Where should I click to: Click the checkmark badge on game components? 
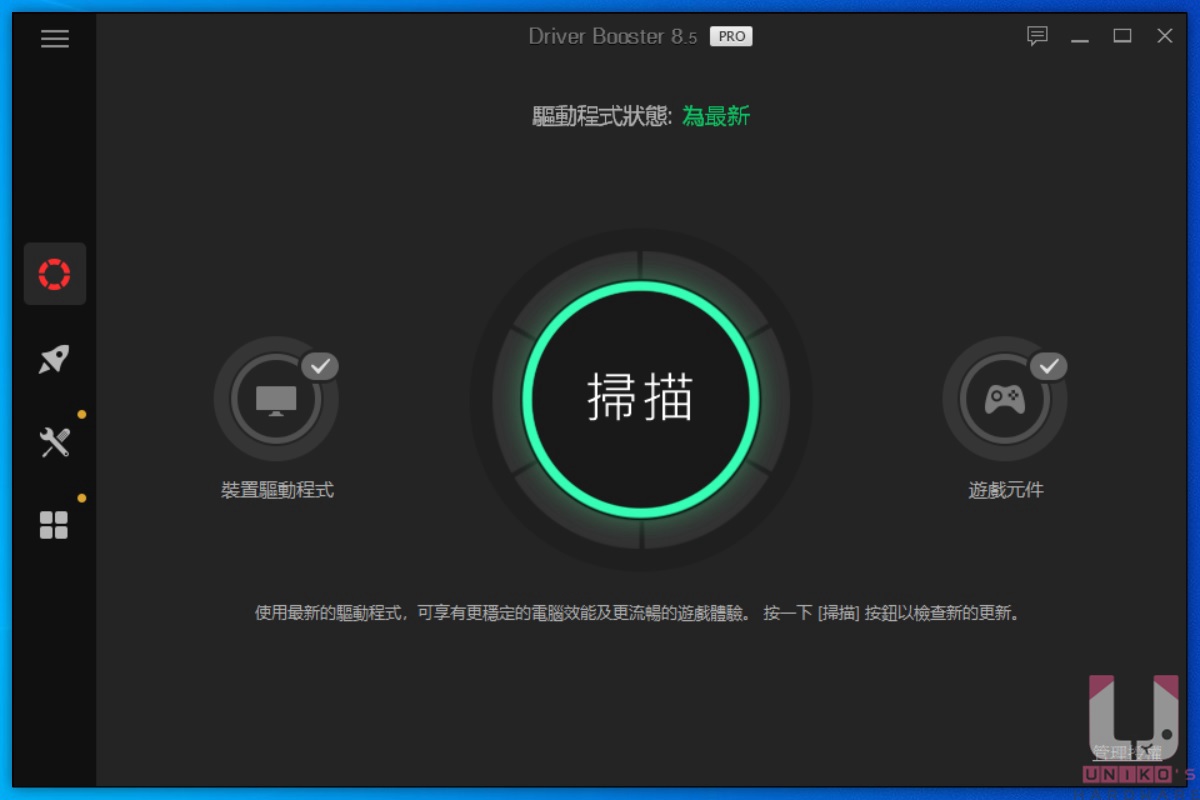[1049, 367]
